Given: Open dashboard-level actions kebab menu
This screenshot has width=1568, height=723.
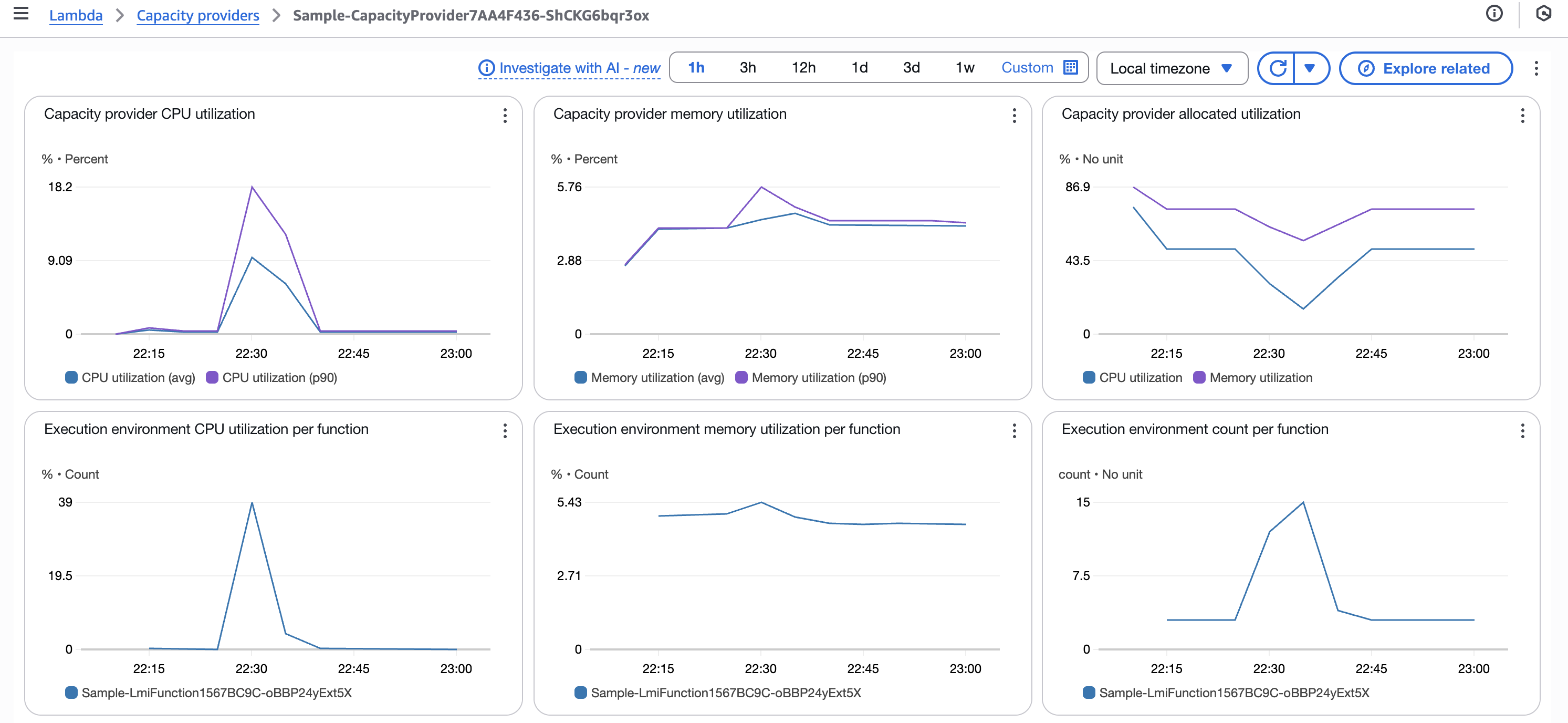Looking at the screenshot, I should click(1536, 68).
